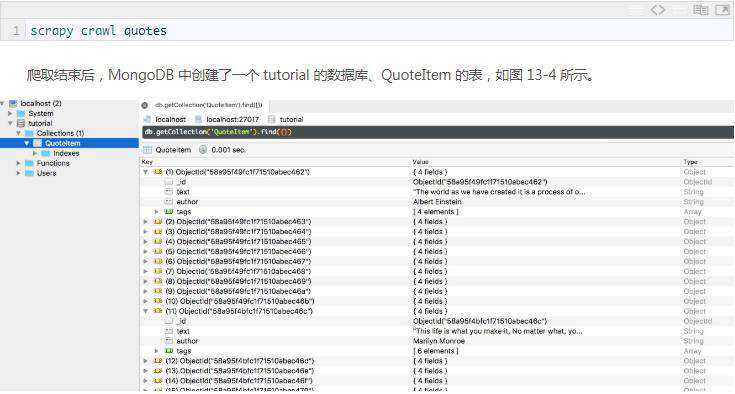735x394 pixels.
Task: Expand tags array under document (11)
Action: [157, 351]
